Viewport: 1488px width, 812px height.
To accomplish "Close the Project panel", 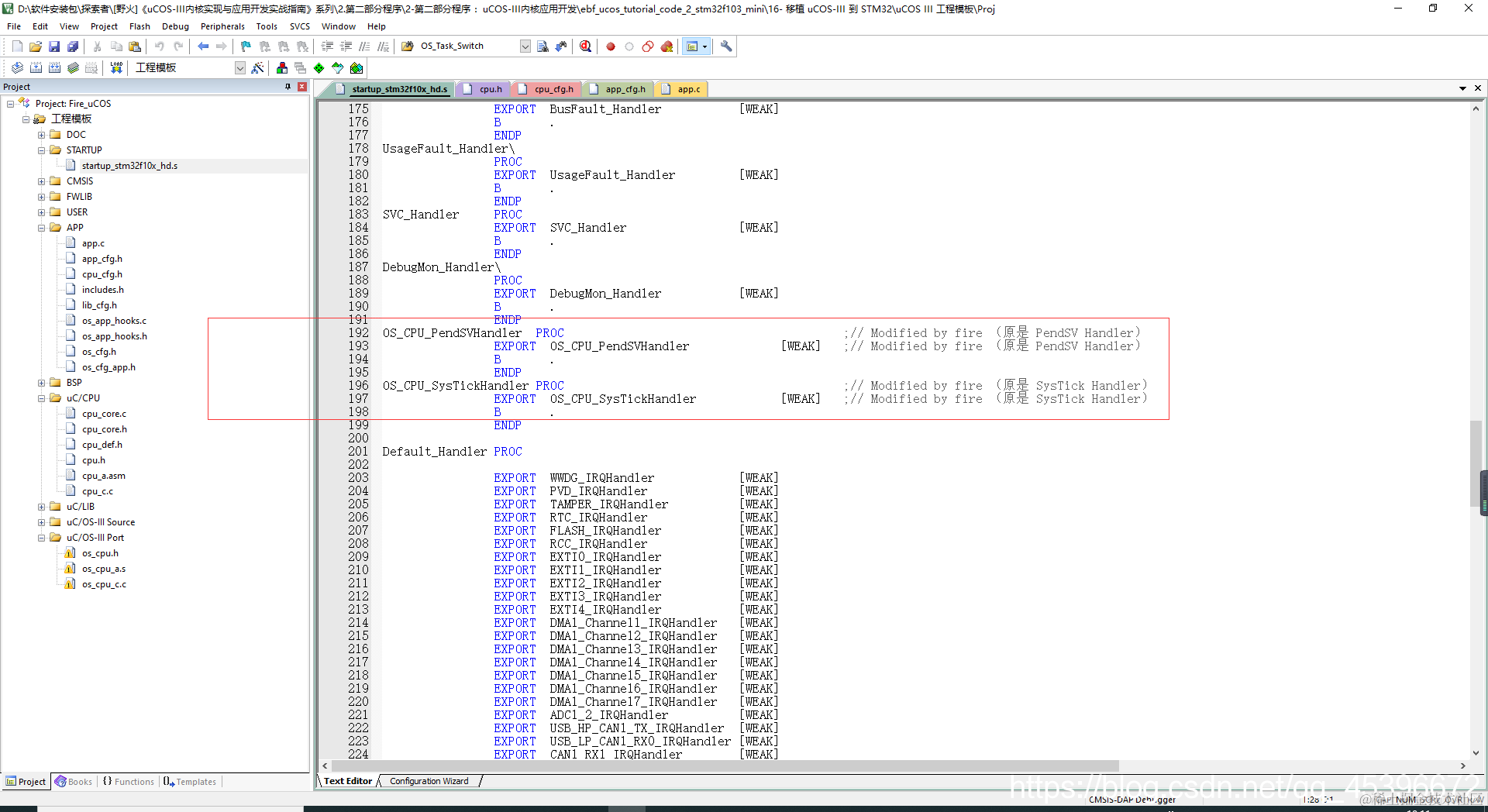I will tap(302, 87).
